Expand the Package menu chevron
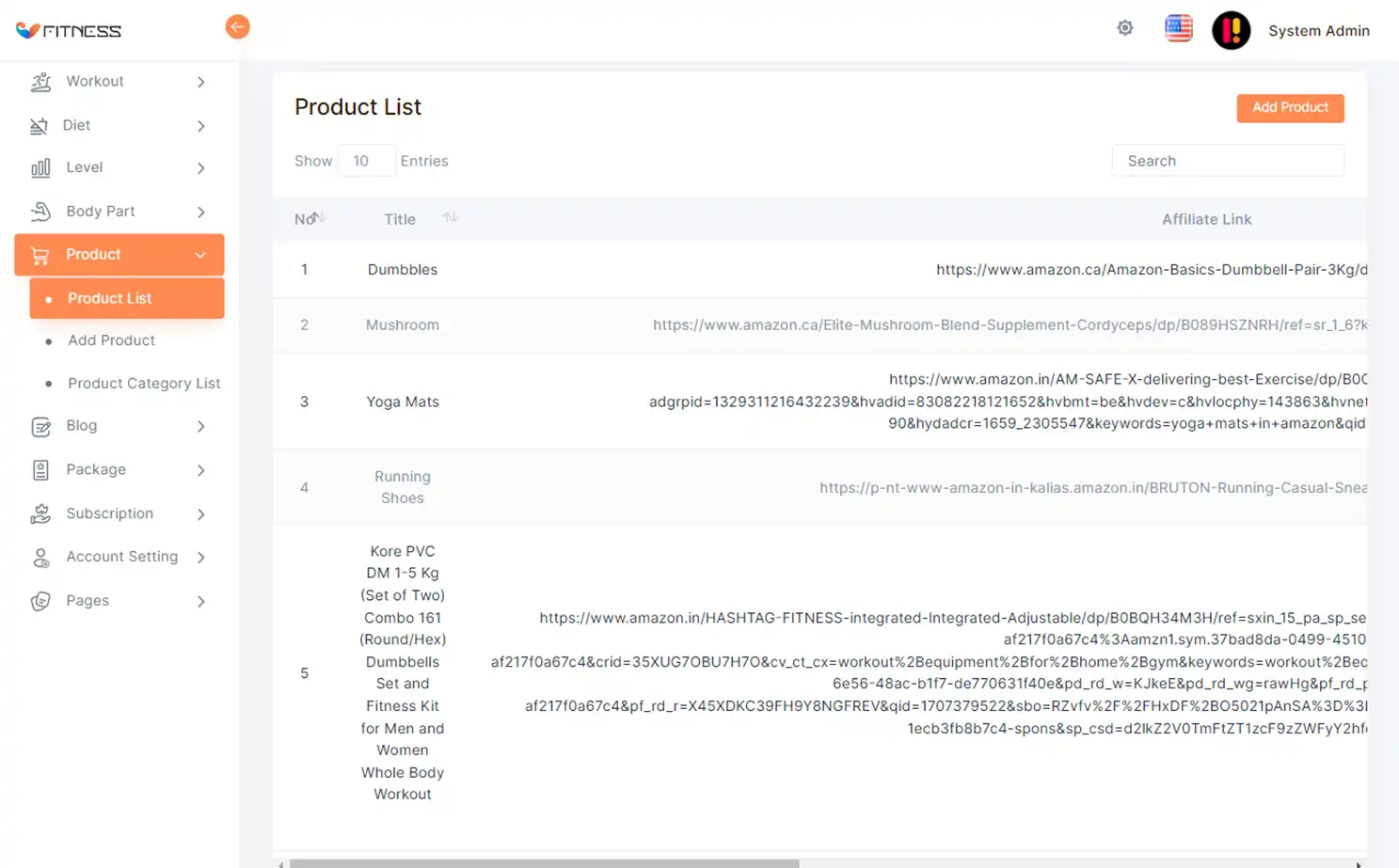This screenshot has height=868, width=1399. coord(201,470)
